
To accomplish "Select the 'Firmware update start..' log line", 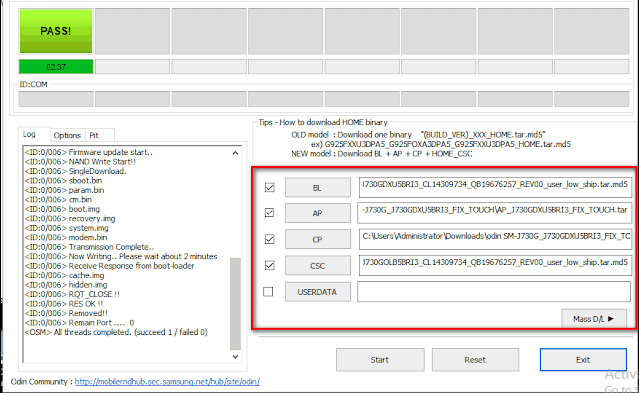I will [89, 152].
